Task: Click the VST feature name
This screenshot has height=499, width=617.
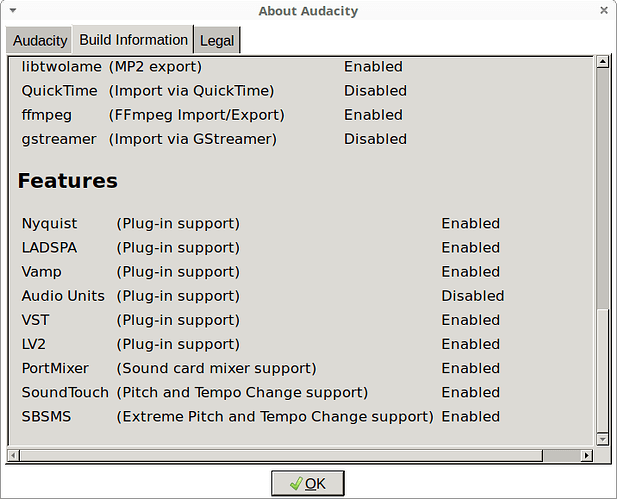Action: click(35, 320)
